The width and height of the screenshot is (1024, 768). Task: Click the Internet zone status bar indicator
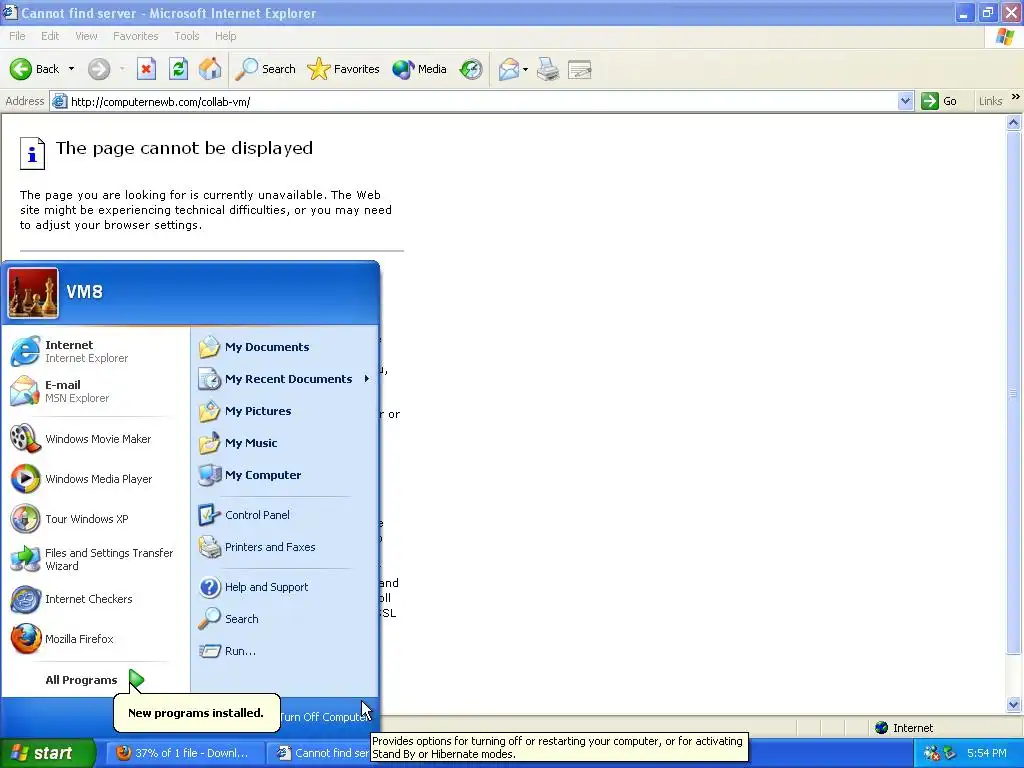(x=904, y=728)
